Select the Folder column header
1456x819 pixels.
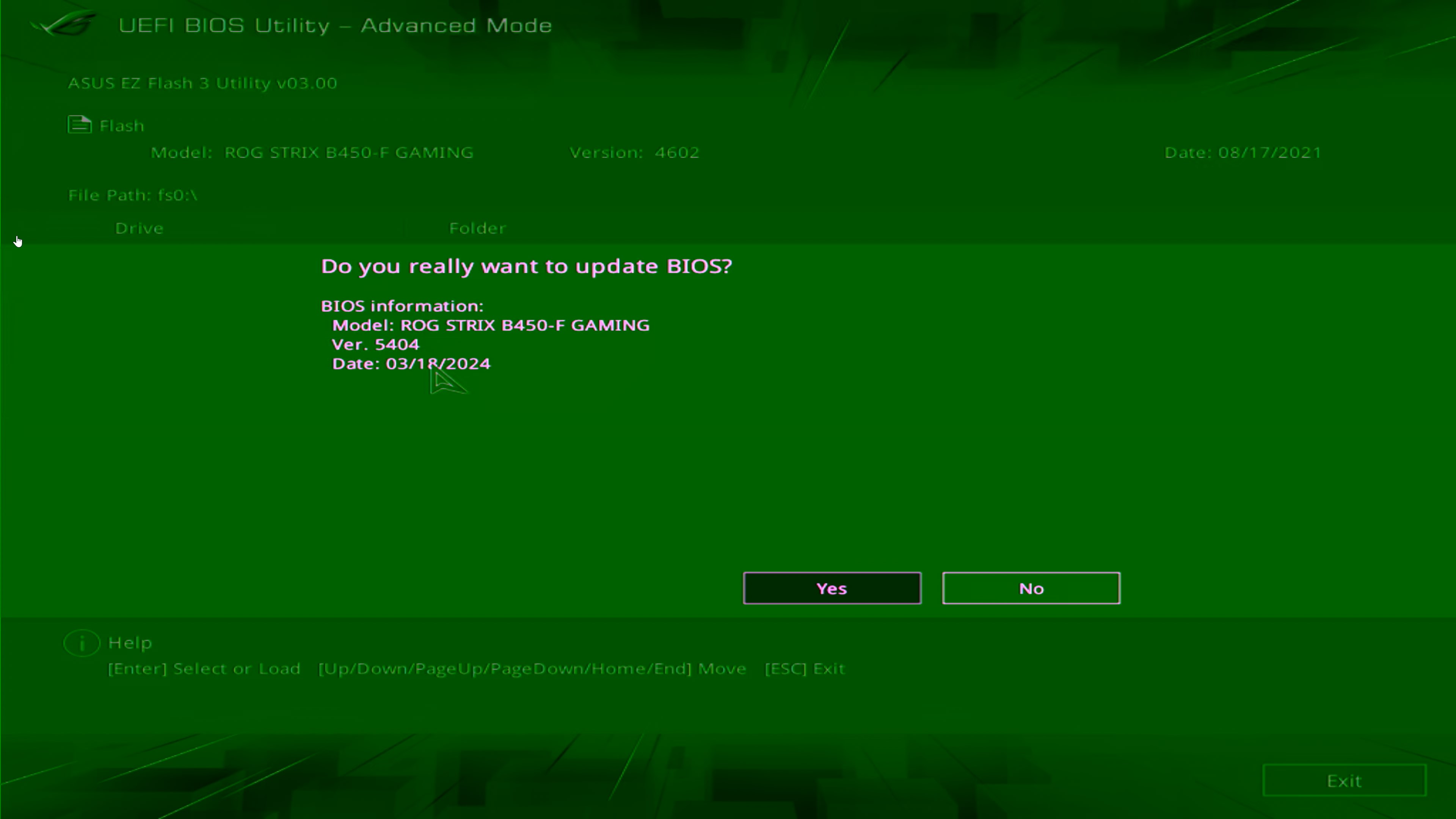[478, 228]
